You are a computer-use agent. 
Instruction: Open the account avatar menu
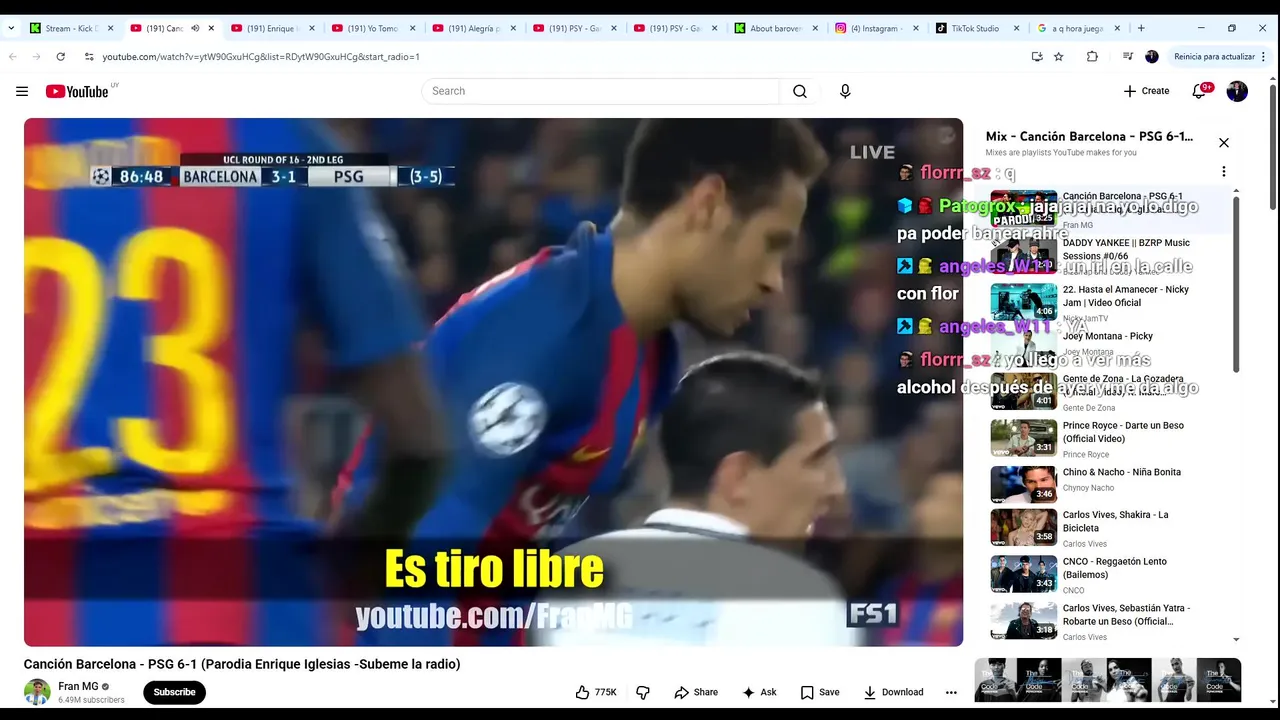(1237, 91)
